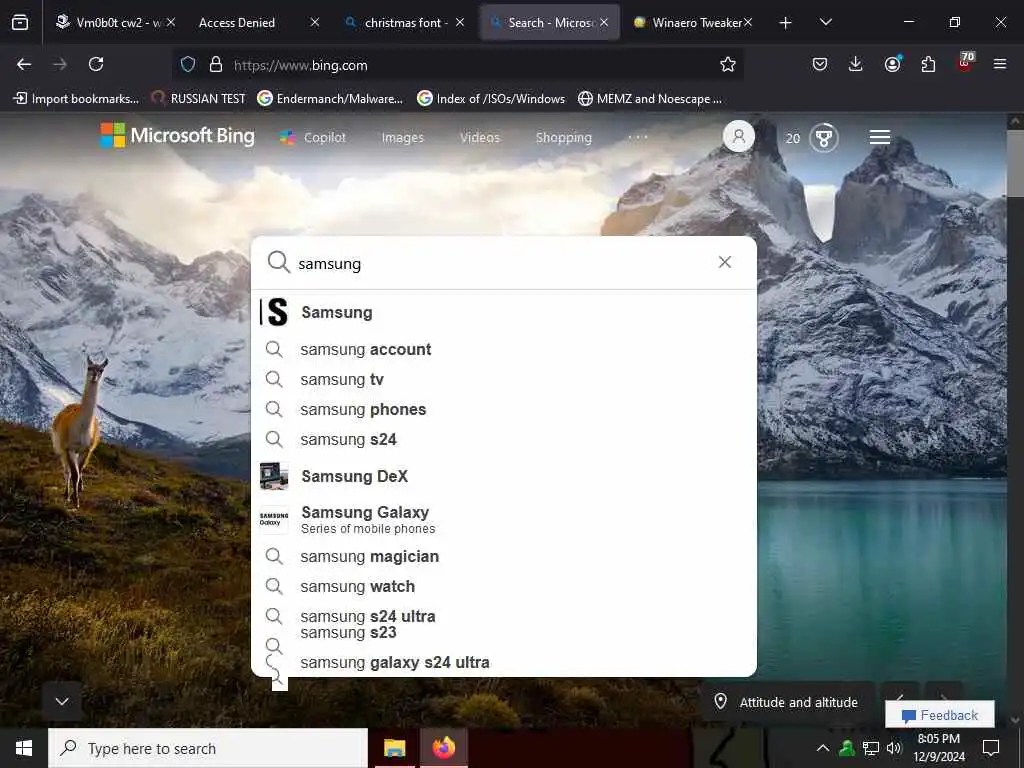This screenshot has width=1024, height=768.
Task: Select samsung magician suggestion
Action: (504, 556)
